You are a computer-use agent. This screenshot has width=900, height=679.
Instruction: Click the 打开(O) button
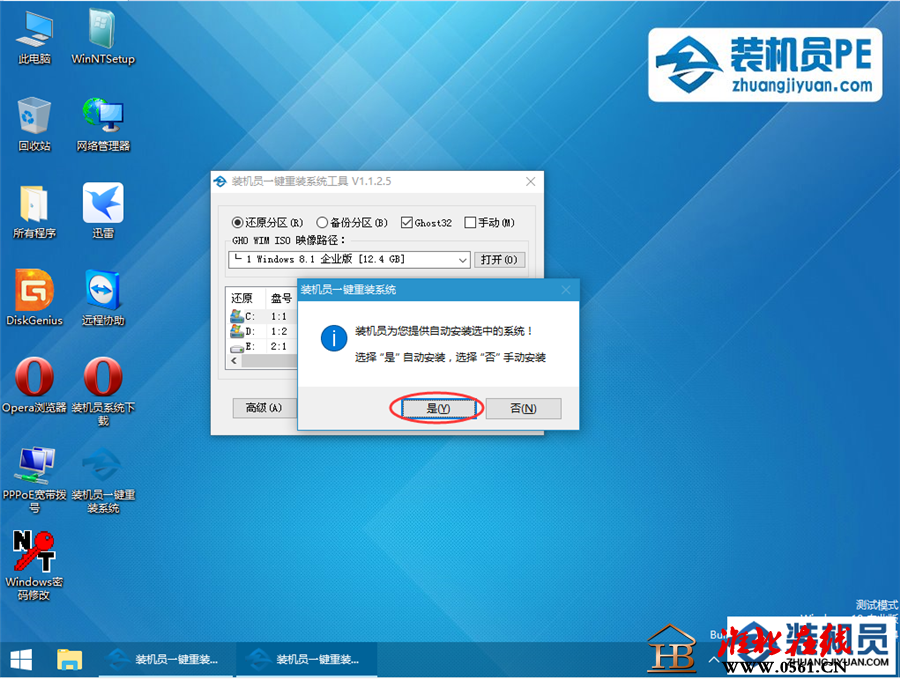pos(499,260)
